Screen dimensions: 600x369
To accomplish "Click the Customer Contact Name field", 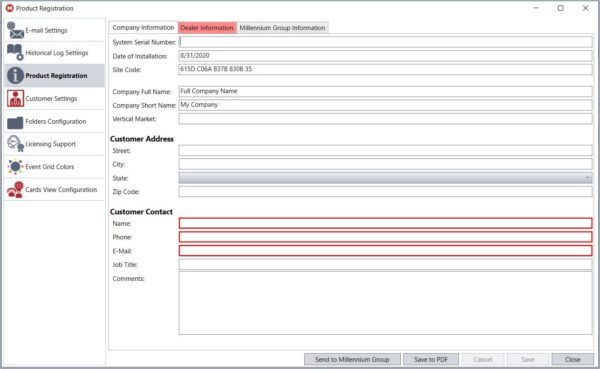I will [x=385, y=223].
